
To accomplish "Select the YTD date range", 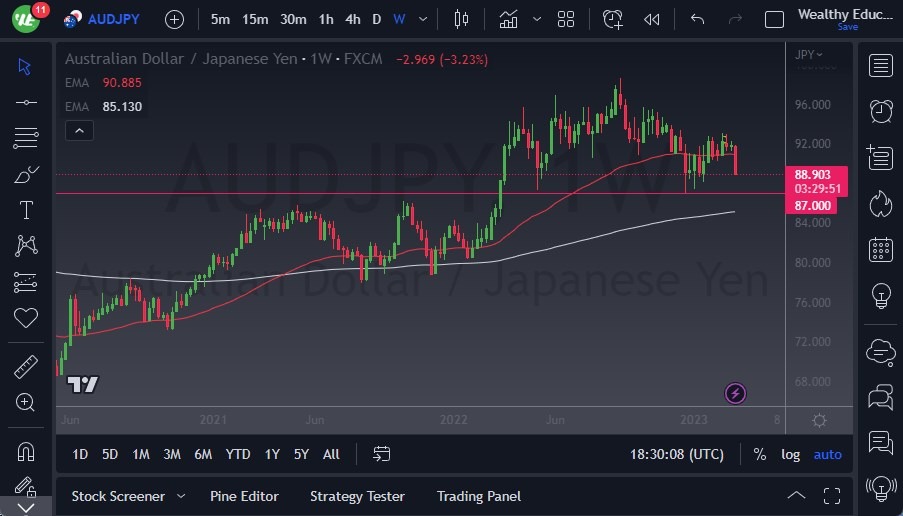I will (238, 454).
